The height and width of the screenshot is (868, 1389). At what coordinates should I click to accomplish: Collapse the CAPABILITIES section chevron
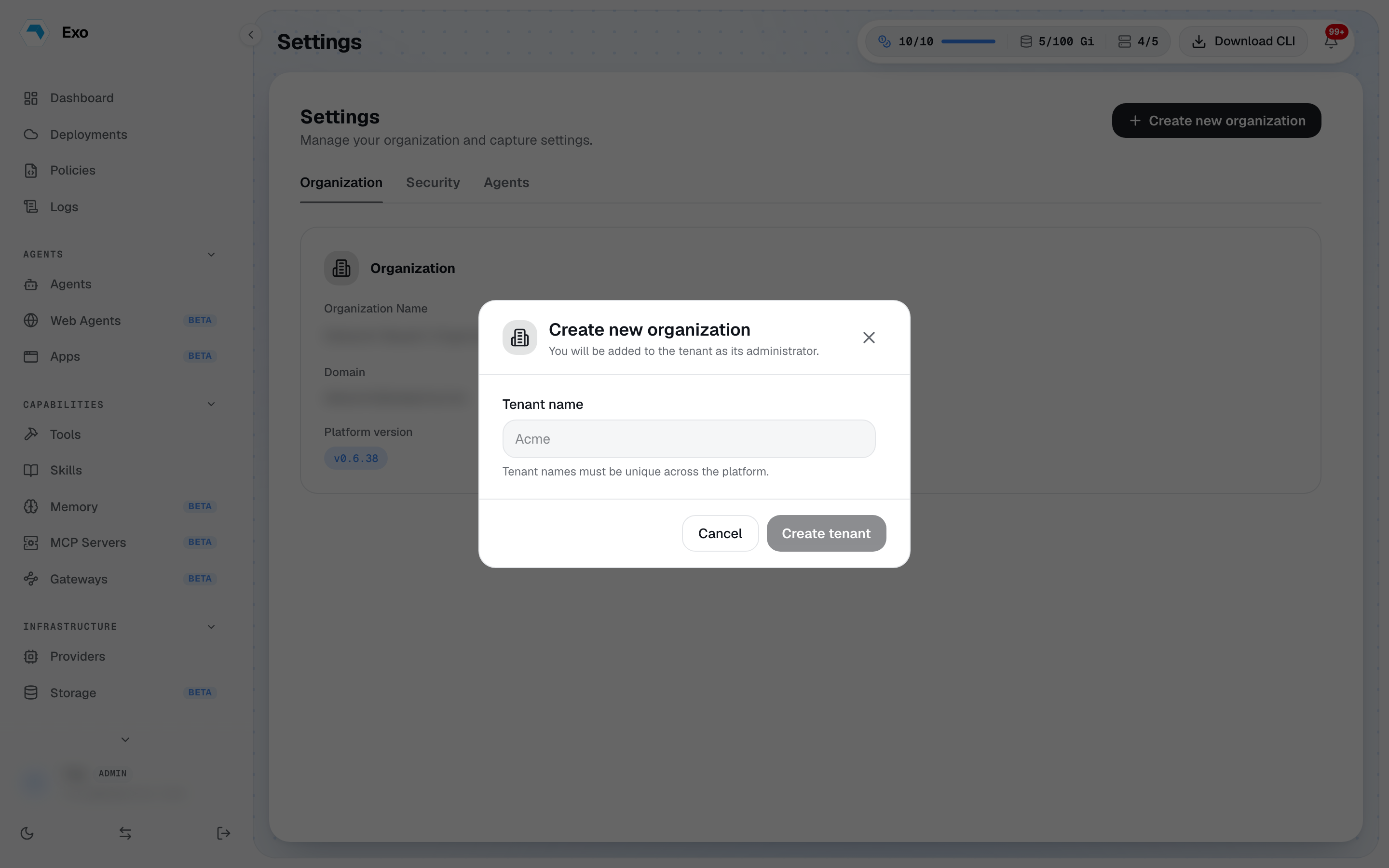pos(211,404)
